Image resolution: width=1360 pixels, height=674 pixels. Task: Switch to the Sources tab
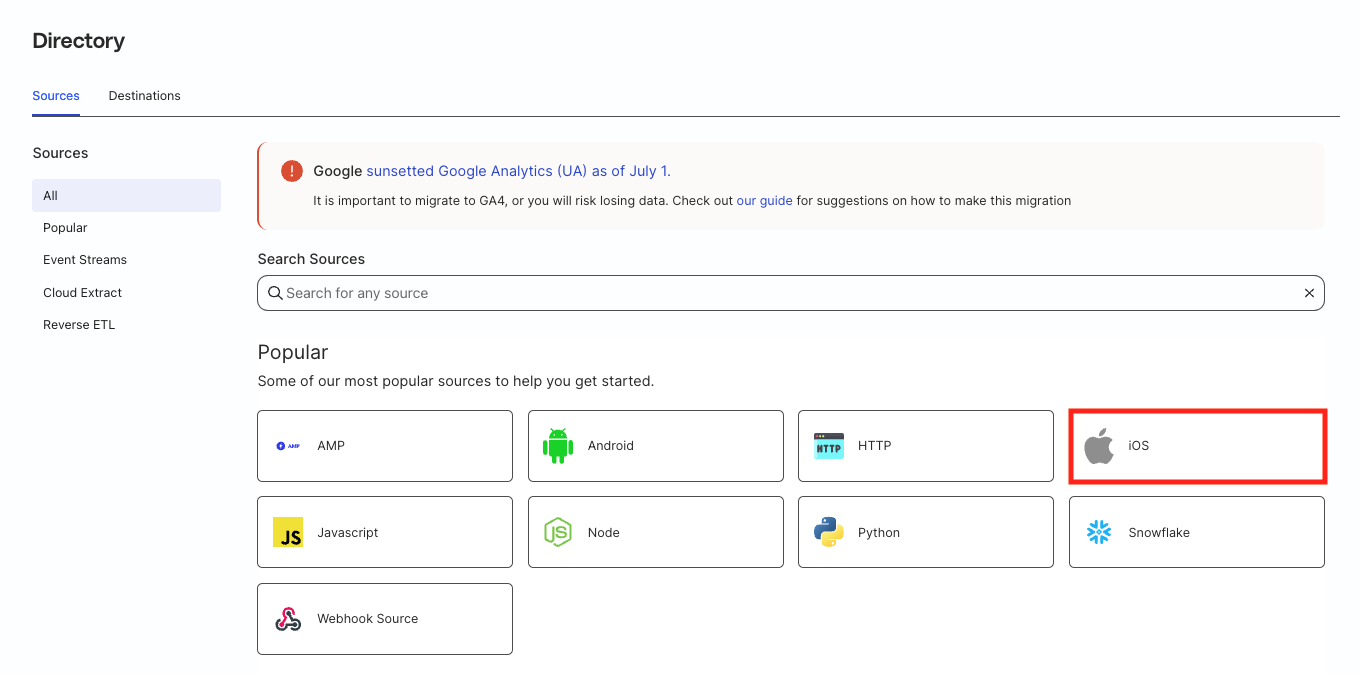click(x=56, y=96)
